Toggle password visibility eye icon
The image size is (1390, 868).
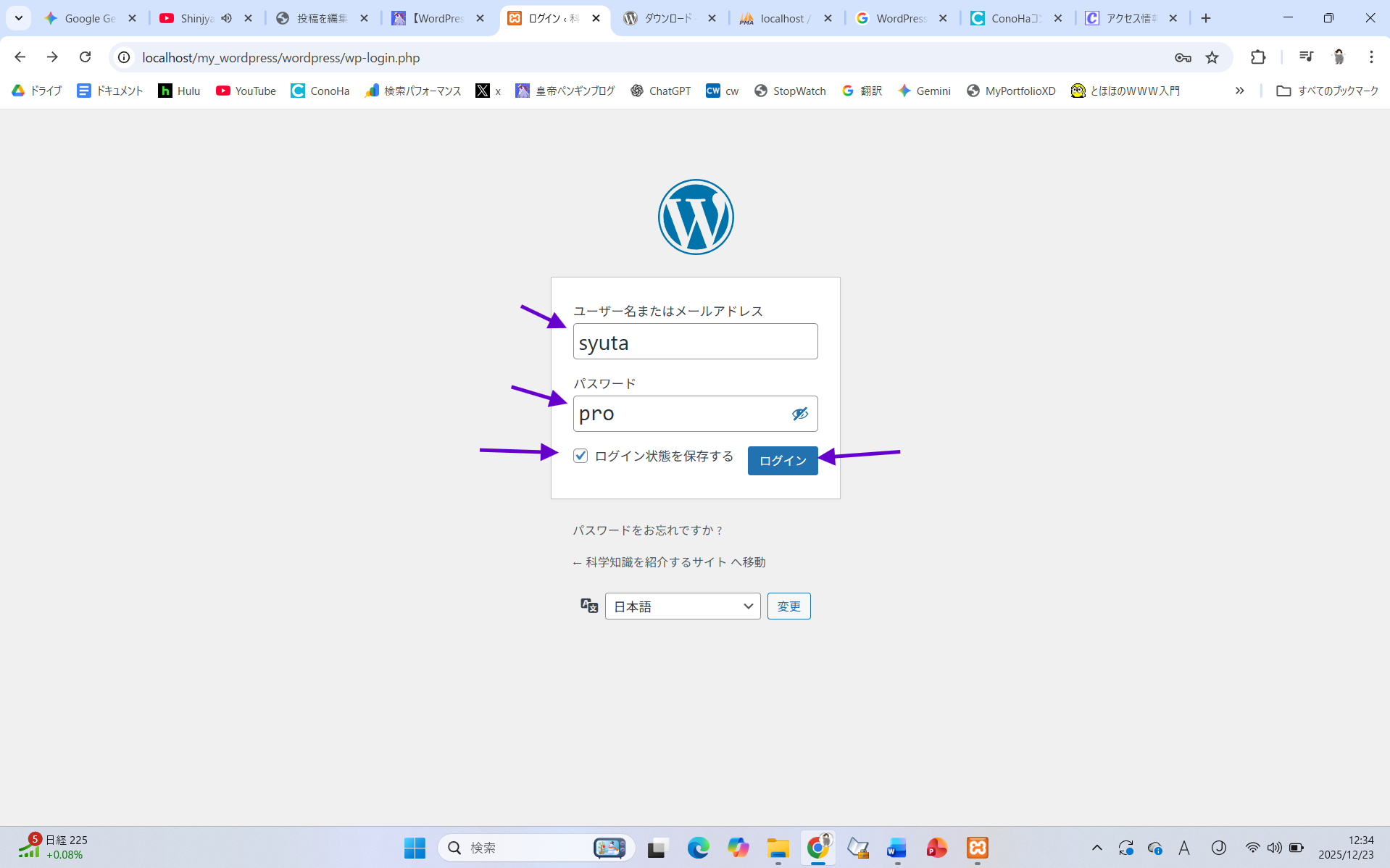799,414
